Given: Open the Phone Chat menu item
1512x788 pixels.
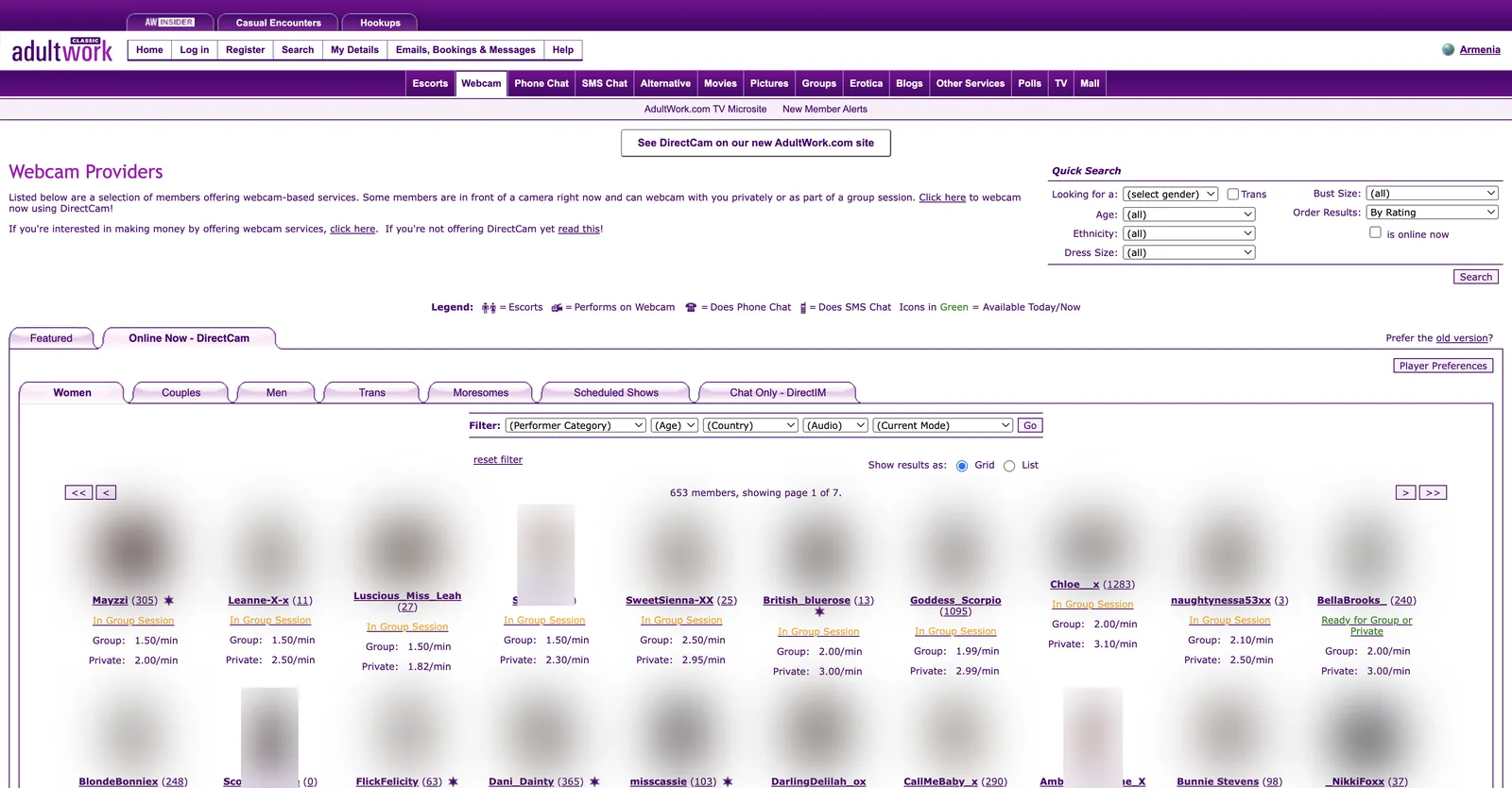Looking at the screenshot, I should (541, 83).
